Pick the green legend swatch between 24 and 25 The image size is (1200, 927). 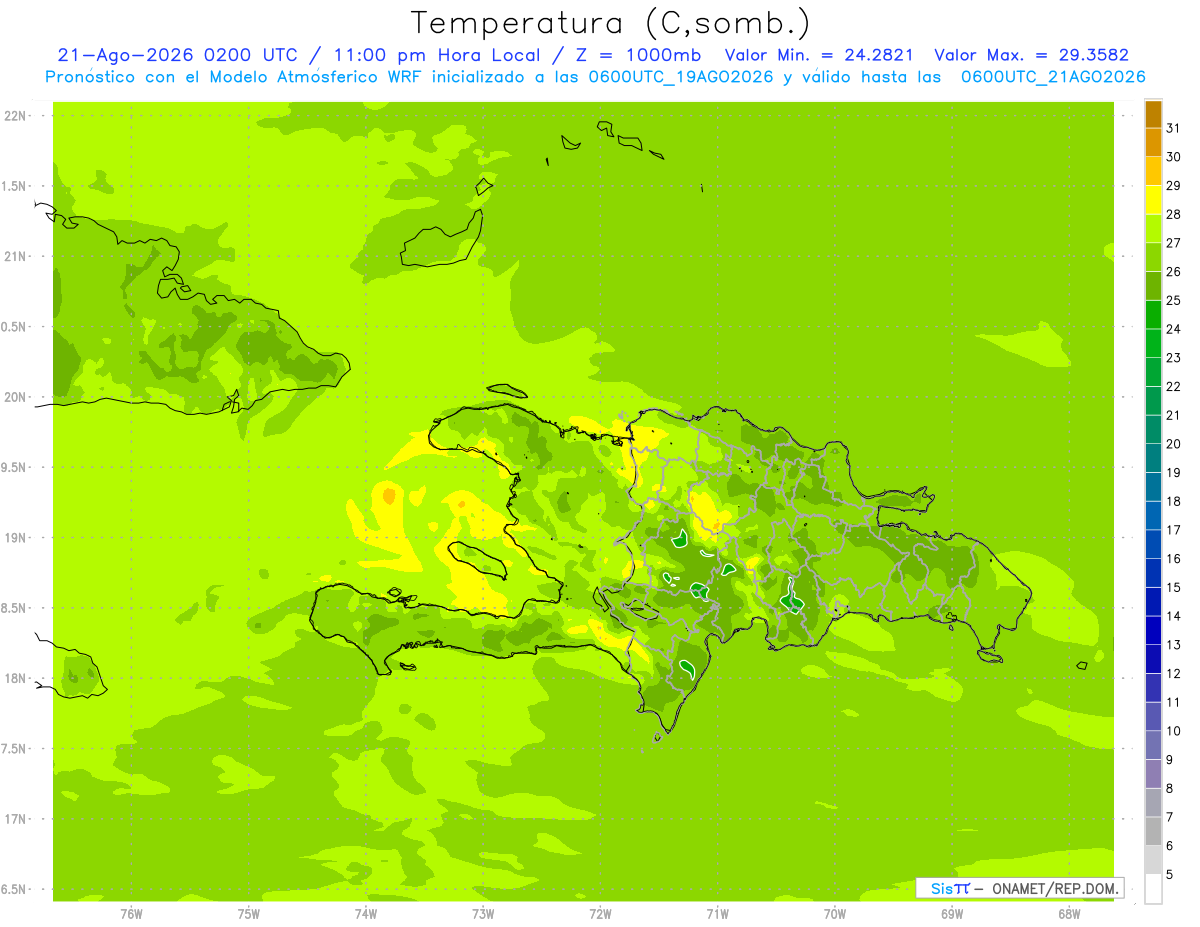(x=1153, y=314)
